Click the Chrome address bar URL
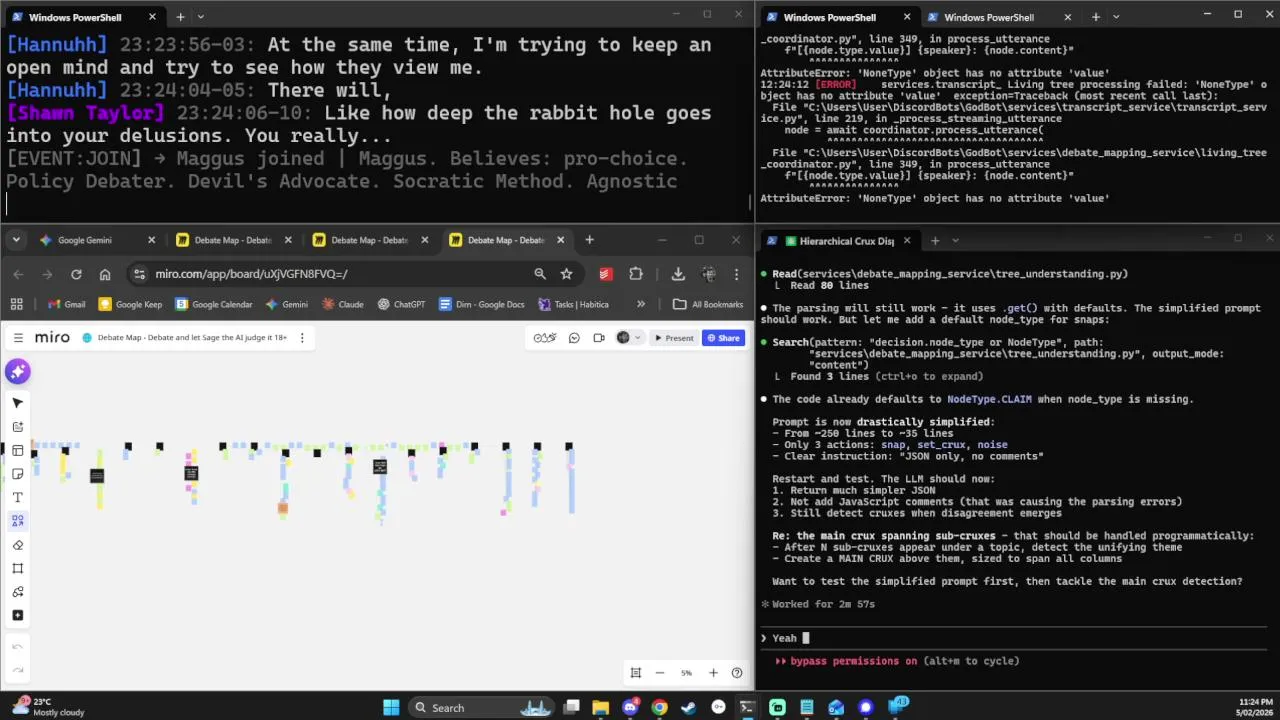 (x=251, y=274)
